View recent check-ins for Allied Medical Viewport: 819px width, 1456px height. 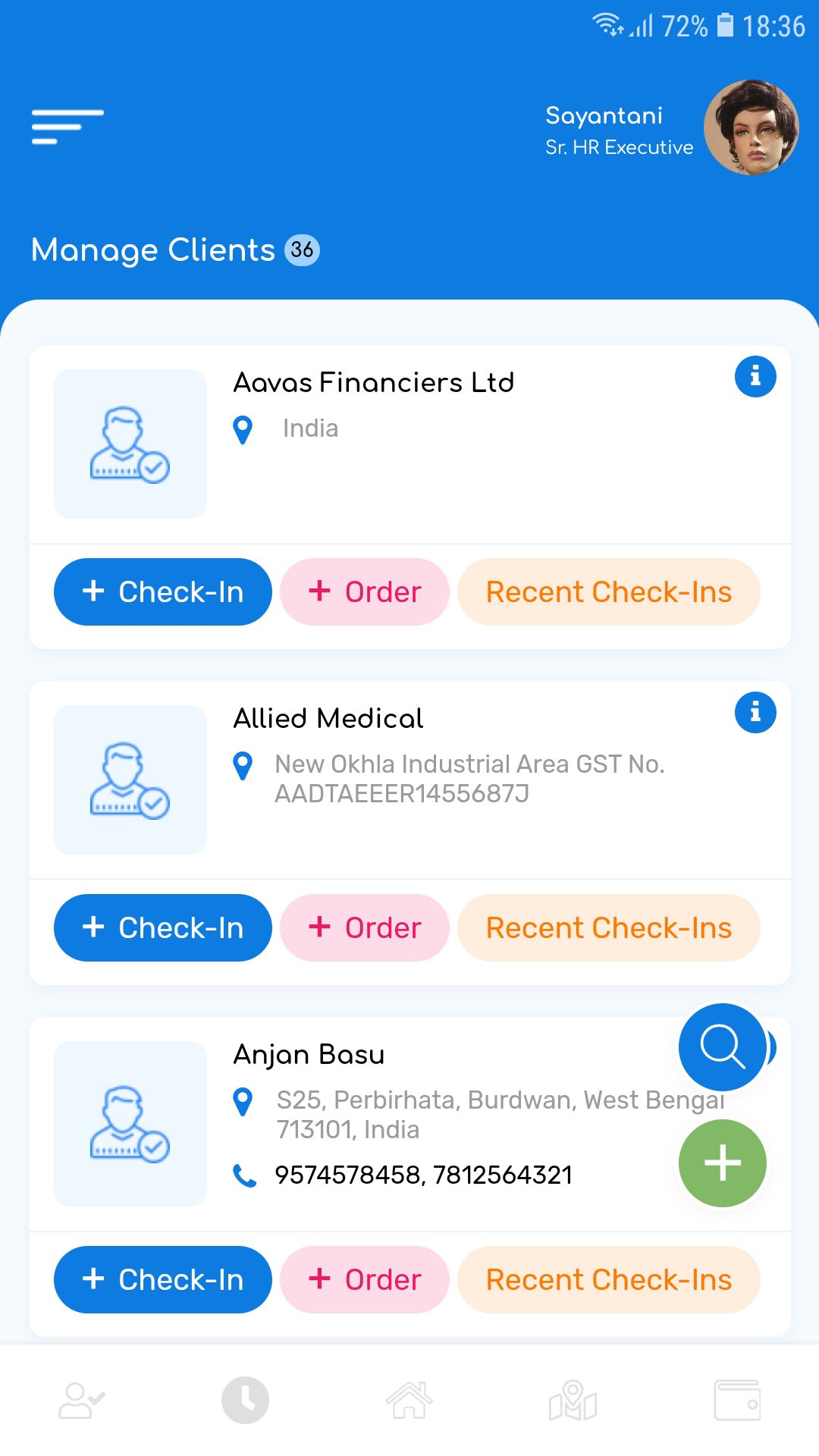click(609, 928)
